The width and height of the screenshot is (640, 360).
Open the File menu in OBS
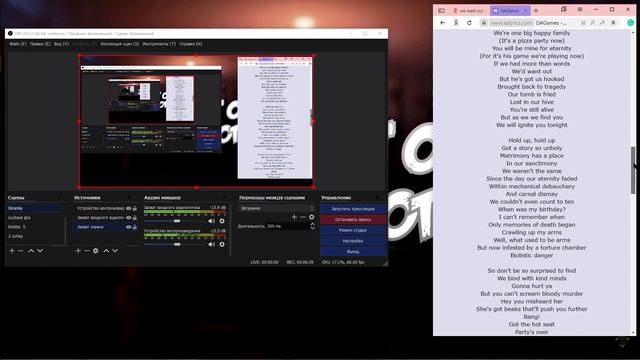18,44
